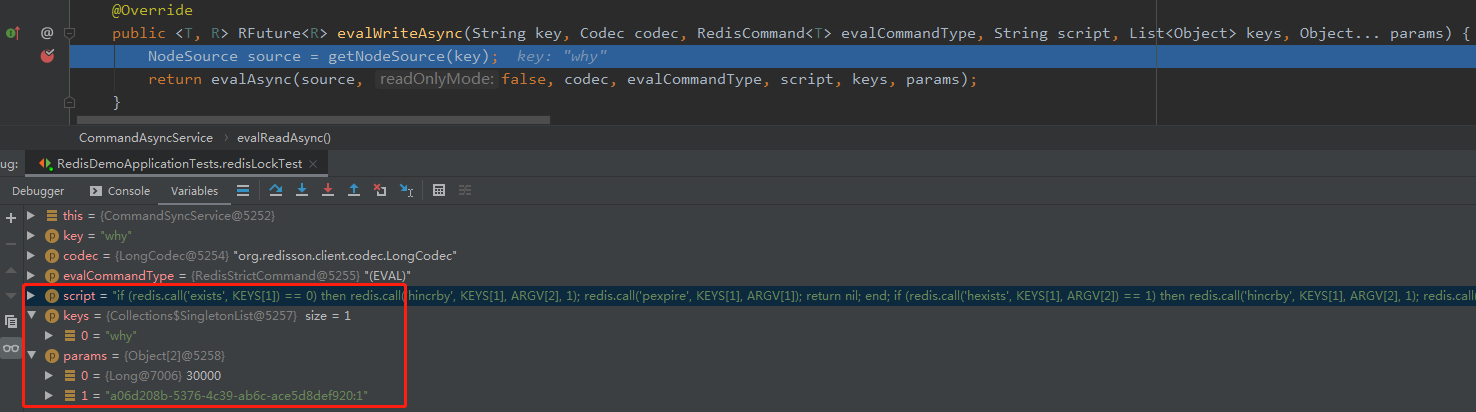Open the Evaluate Expression calculator icon

click(x=438, y=190)
